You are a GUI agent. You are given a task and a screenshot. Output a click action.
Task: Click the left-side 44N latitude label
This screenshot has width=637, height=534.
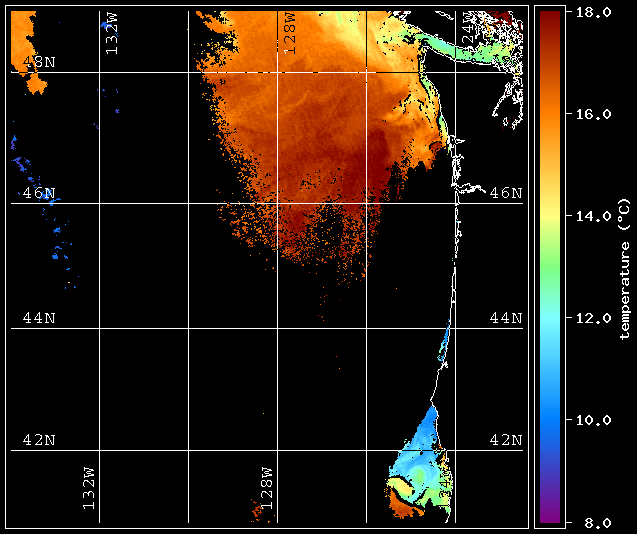pyautogui.click(x=39, y=318)
